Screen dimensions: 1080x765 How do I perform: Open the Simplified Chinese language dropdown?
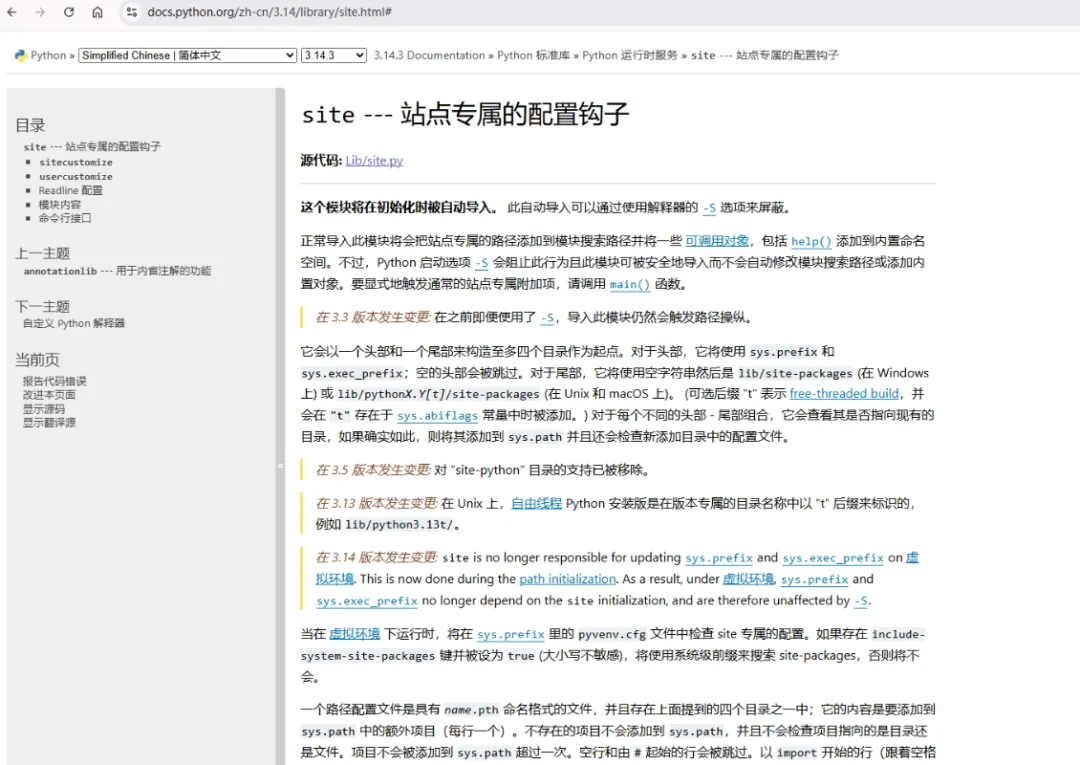188,55
